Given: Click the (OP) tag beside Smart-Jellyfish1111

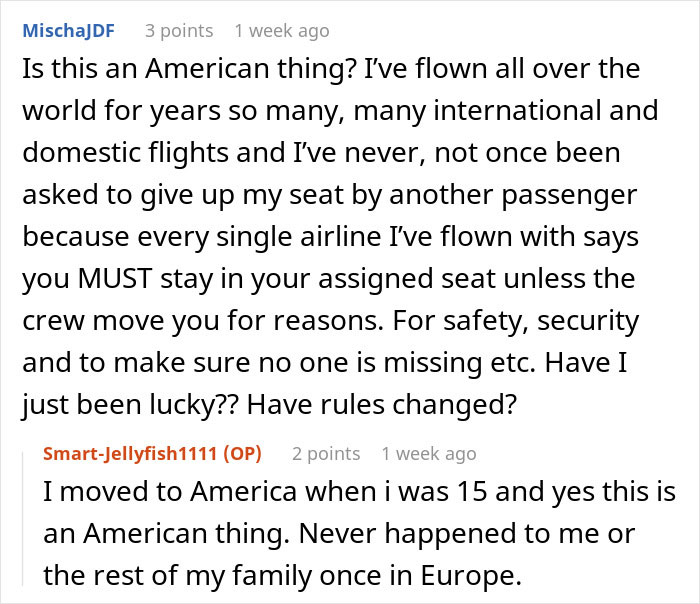Looking at the screenshot, I should (240, 454).
